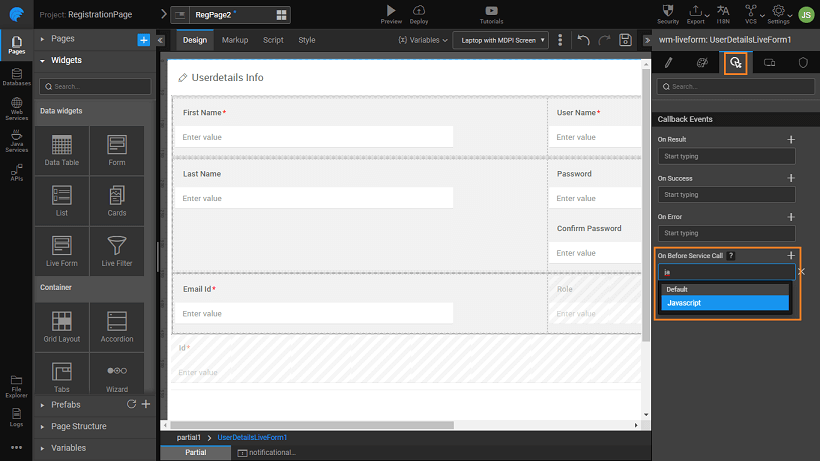Refresh the Prefabs list
This screenshot has height=461, width=820.
(x=131, y=405)
